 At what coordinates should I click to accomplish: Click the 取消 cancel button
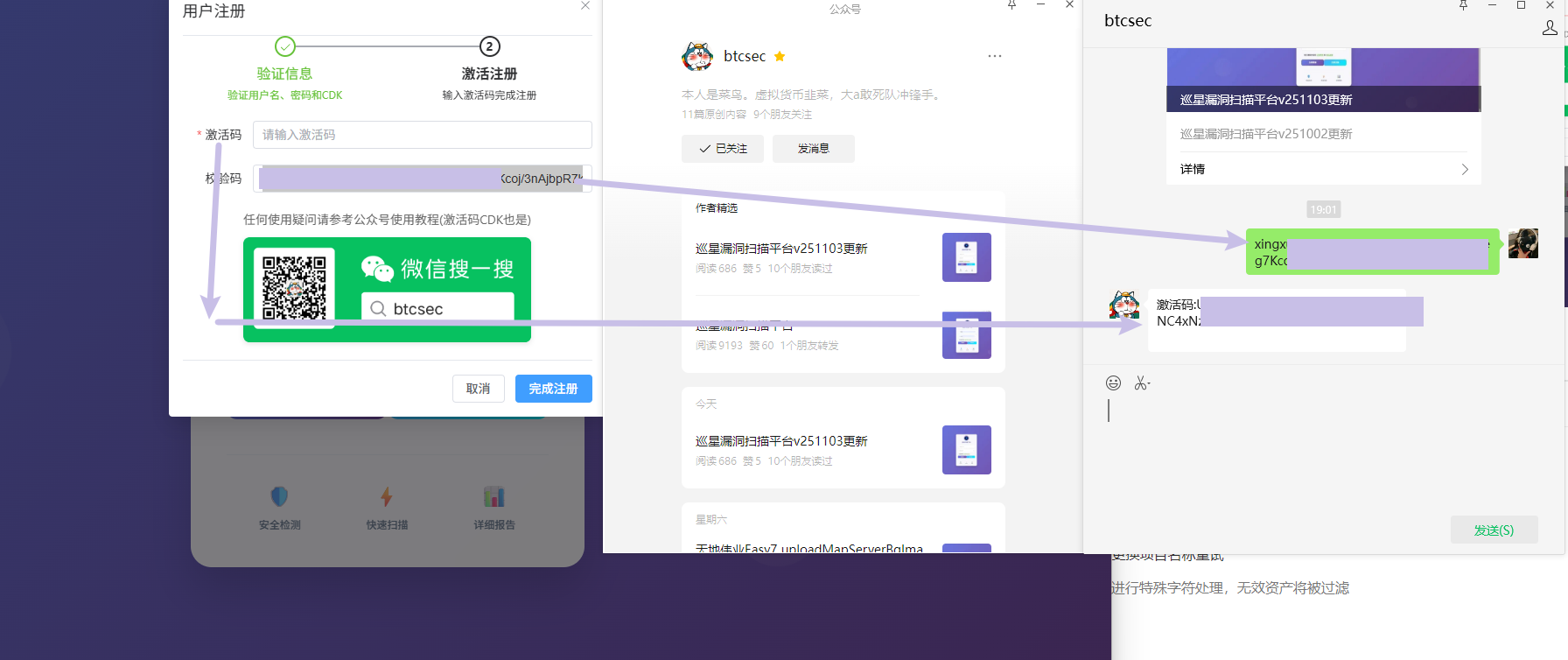tap(479, 389)
